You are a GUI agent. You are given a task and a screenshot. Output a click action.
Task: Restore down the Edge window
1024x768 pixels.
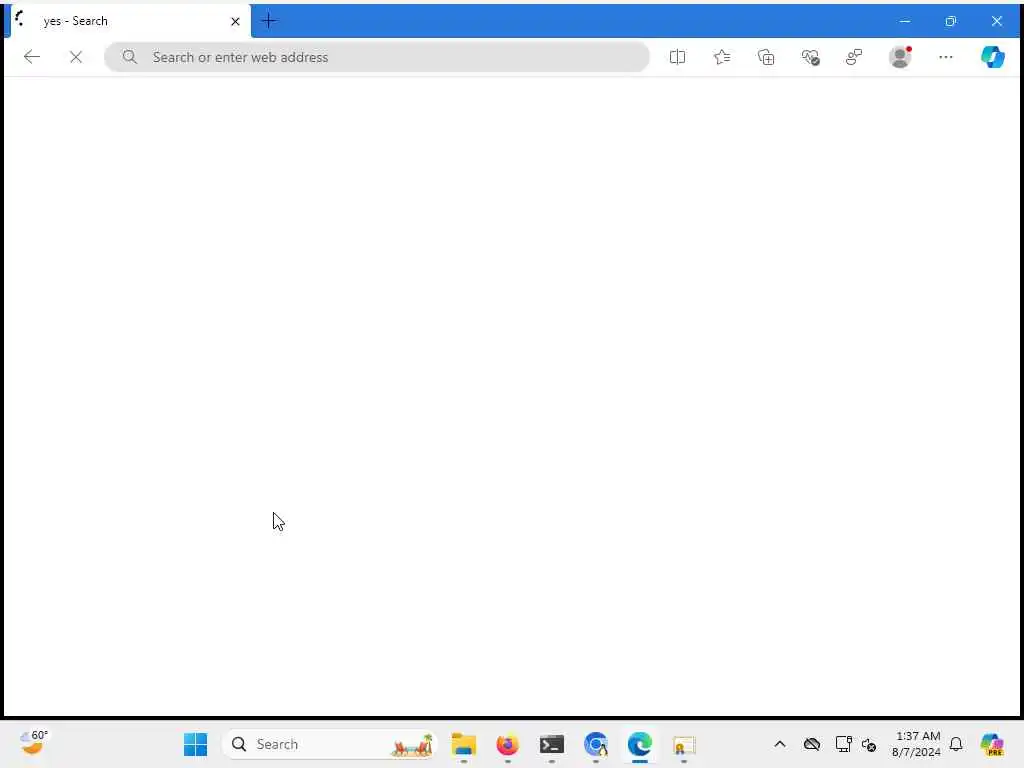(x=951, y=21)
